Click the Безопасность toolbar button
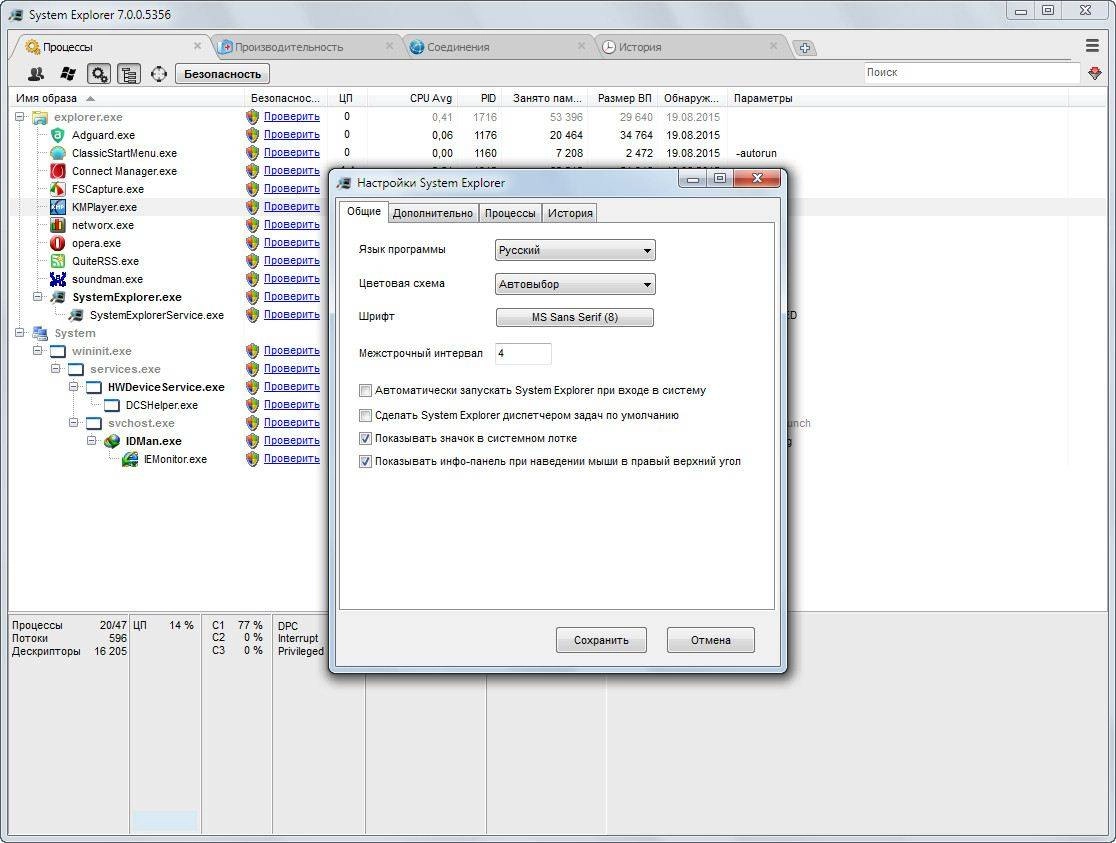1116x843 pixels. coord(223,73)
